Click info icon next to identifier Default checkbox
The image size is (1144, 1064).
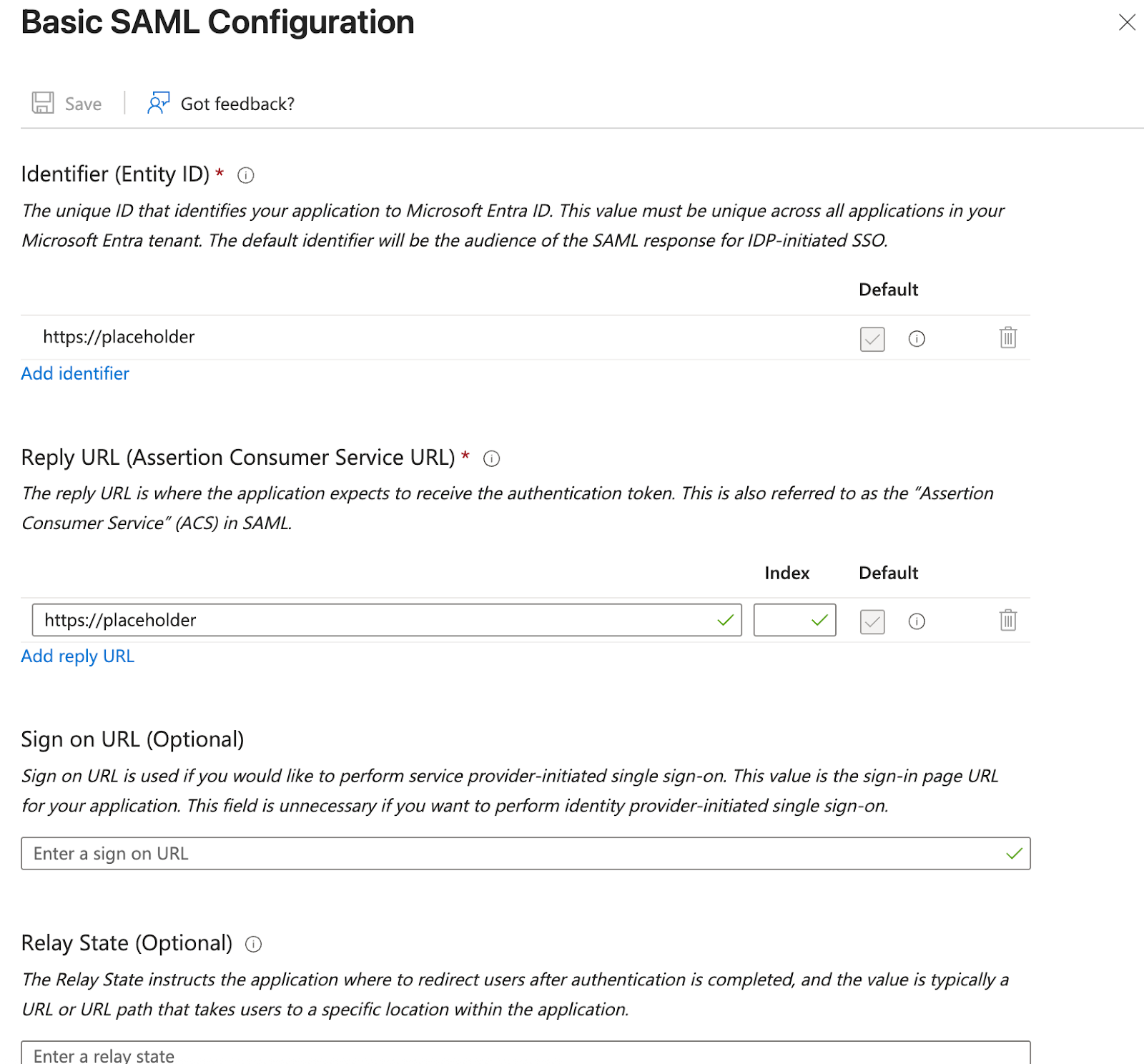pyautogui.click(x=917, y=339)
